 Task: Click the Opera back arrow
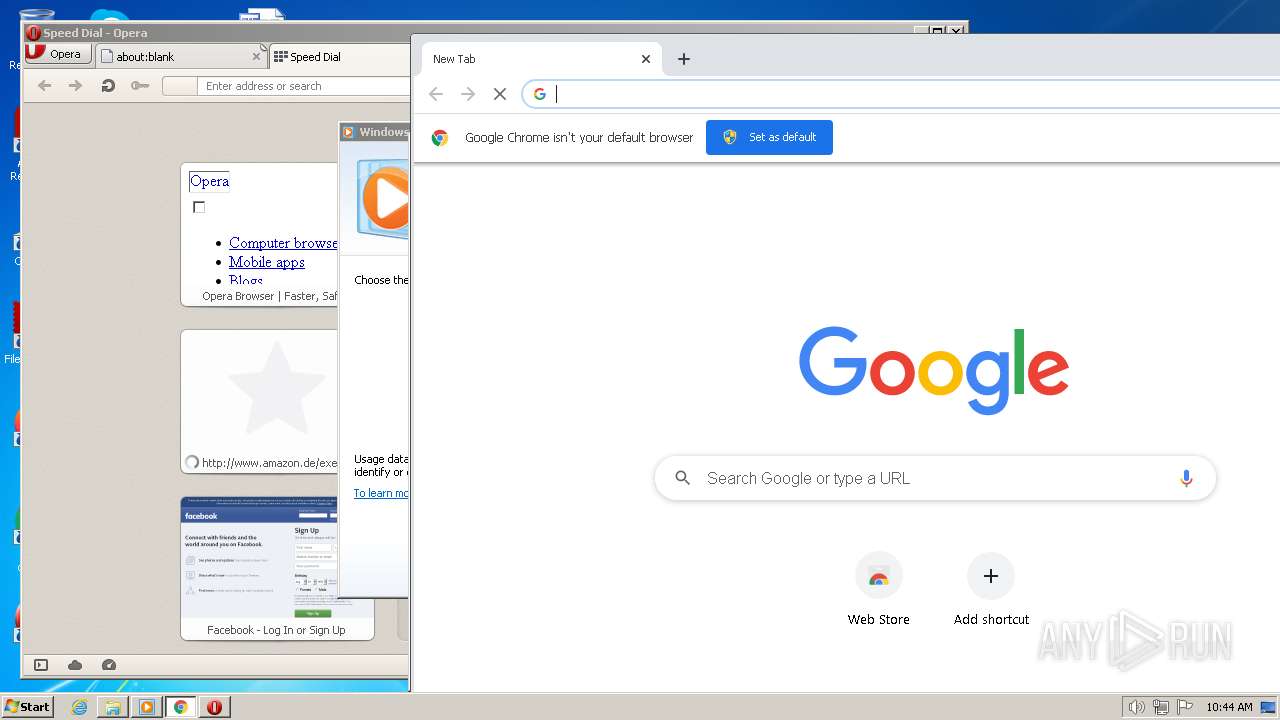[x=44, y=86]
